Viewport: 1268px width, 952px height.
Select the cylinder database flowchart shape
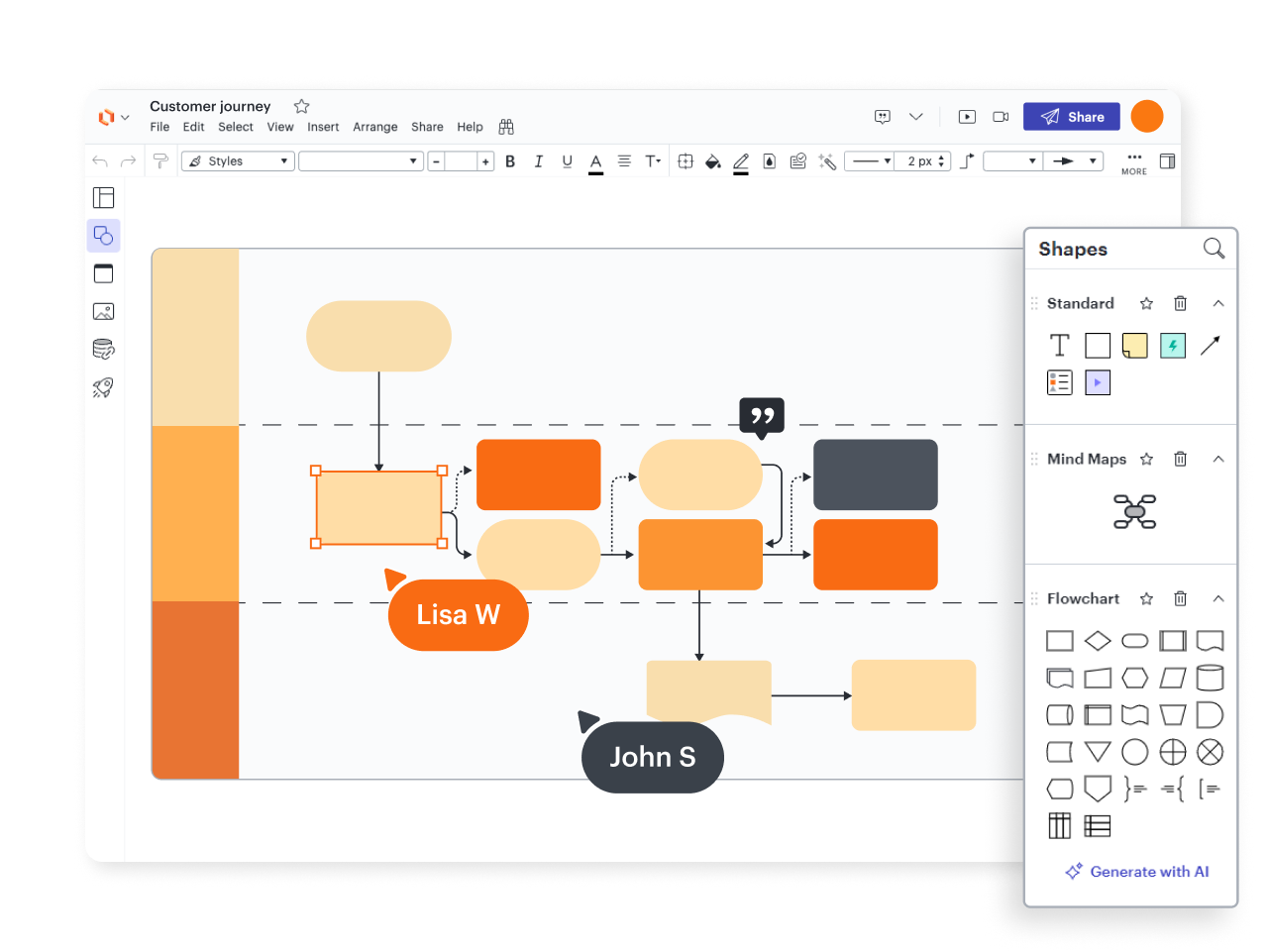1210,678
